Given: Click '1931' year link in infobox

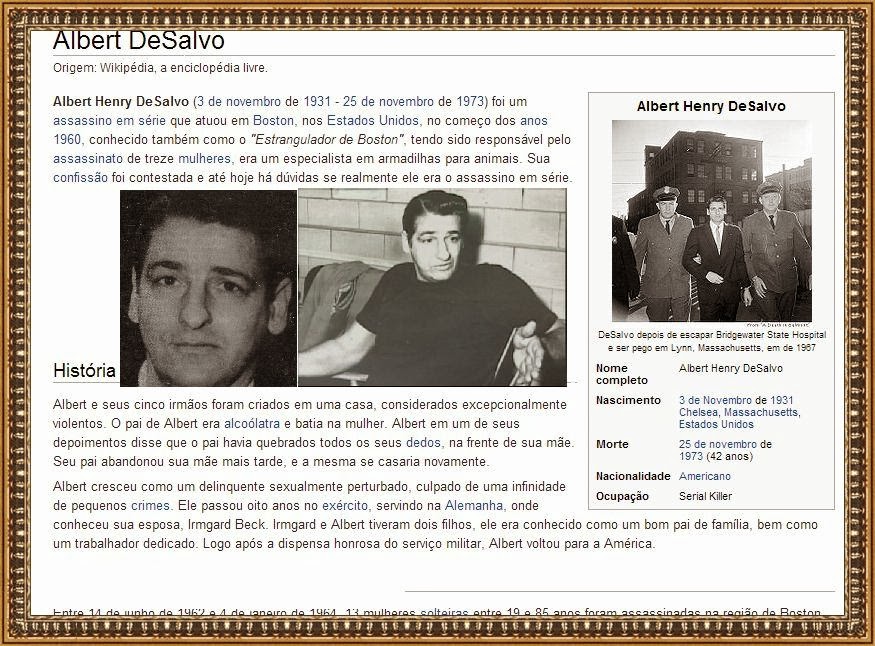Looking at the screenshot, I should pos(781,400).
